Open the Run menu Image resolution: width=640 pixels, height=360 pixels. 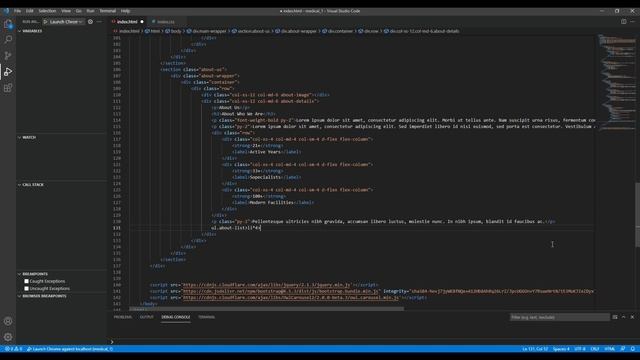tap(91, 11)
